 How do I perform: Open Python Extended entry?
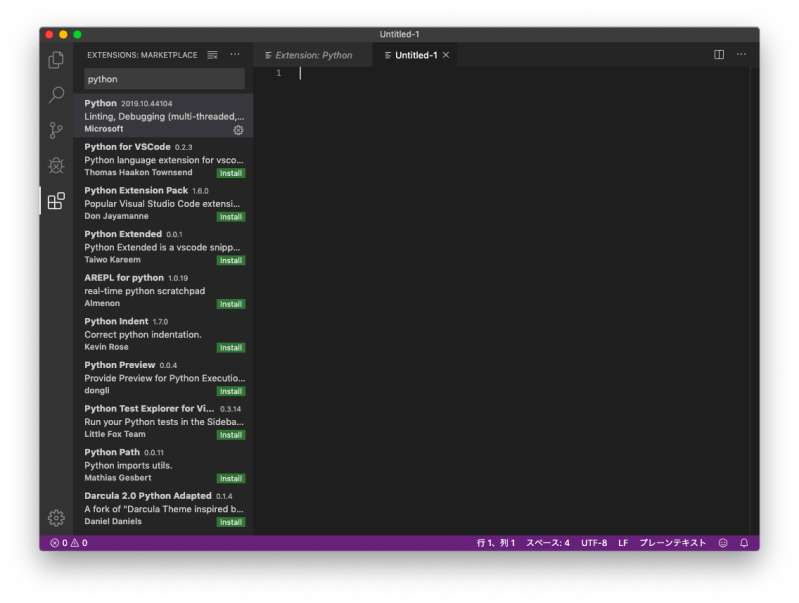pos(163,247)
